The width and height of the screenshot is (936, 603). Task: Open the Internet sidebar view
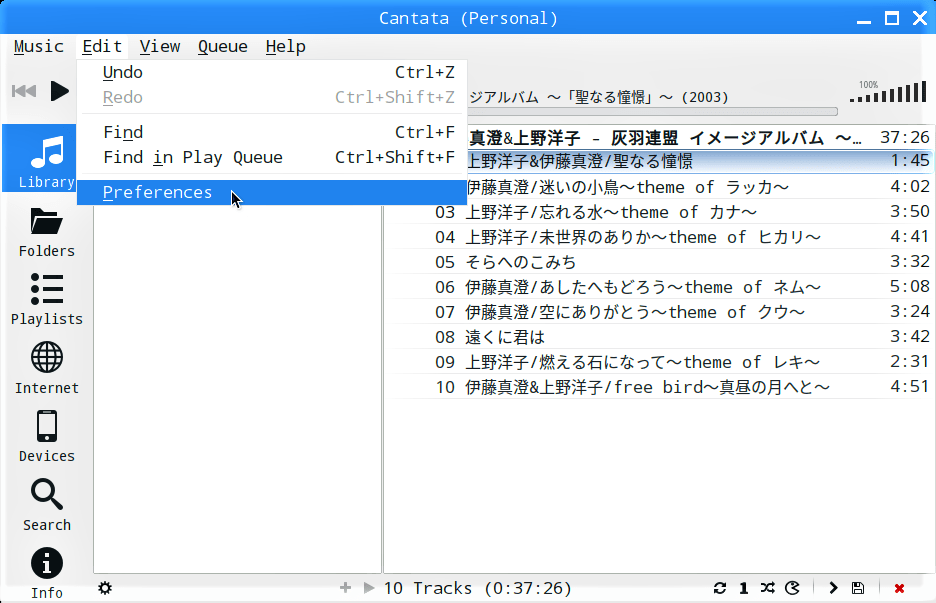pos(47,368)
